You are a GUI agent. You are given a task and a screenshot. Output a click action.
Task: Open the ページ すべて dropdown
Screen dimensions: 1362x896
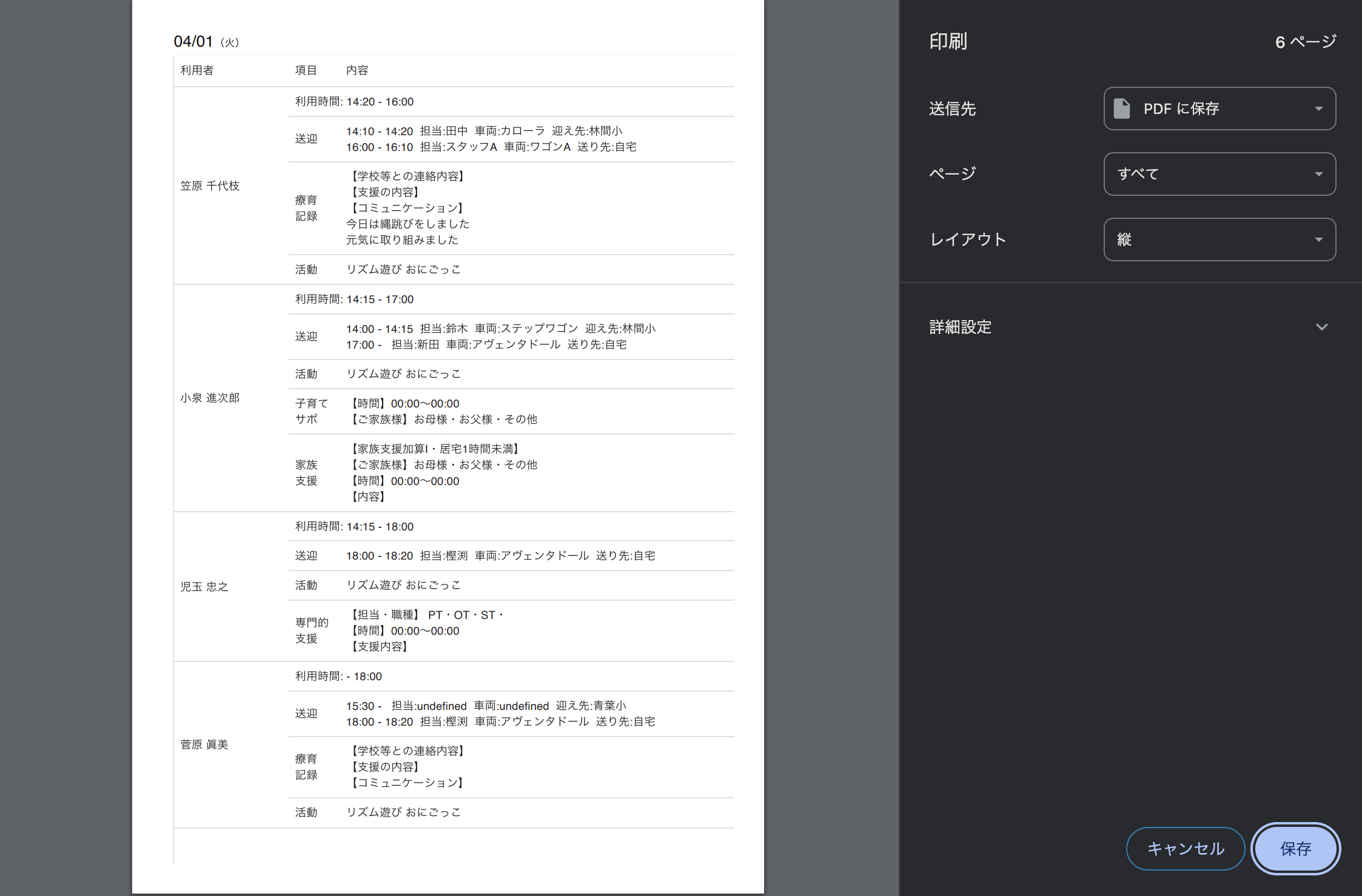pos(1219,174)
